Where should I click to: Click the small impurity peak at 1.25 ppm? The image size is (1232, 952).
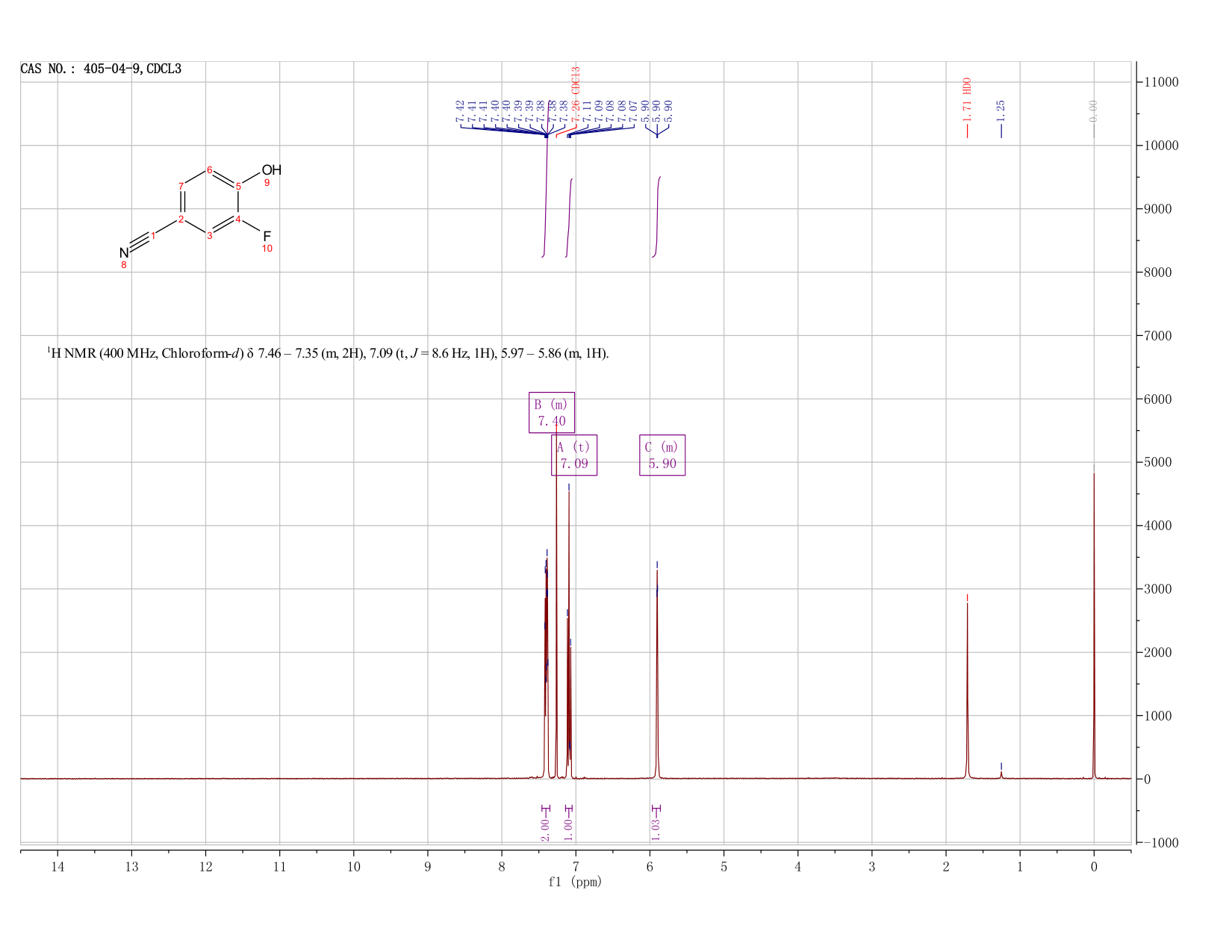click(1001, 774)
